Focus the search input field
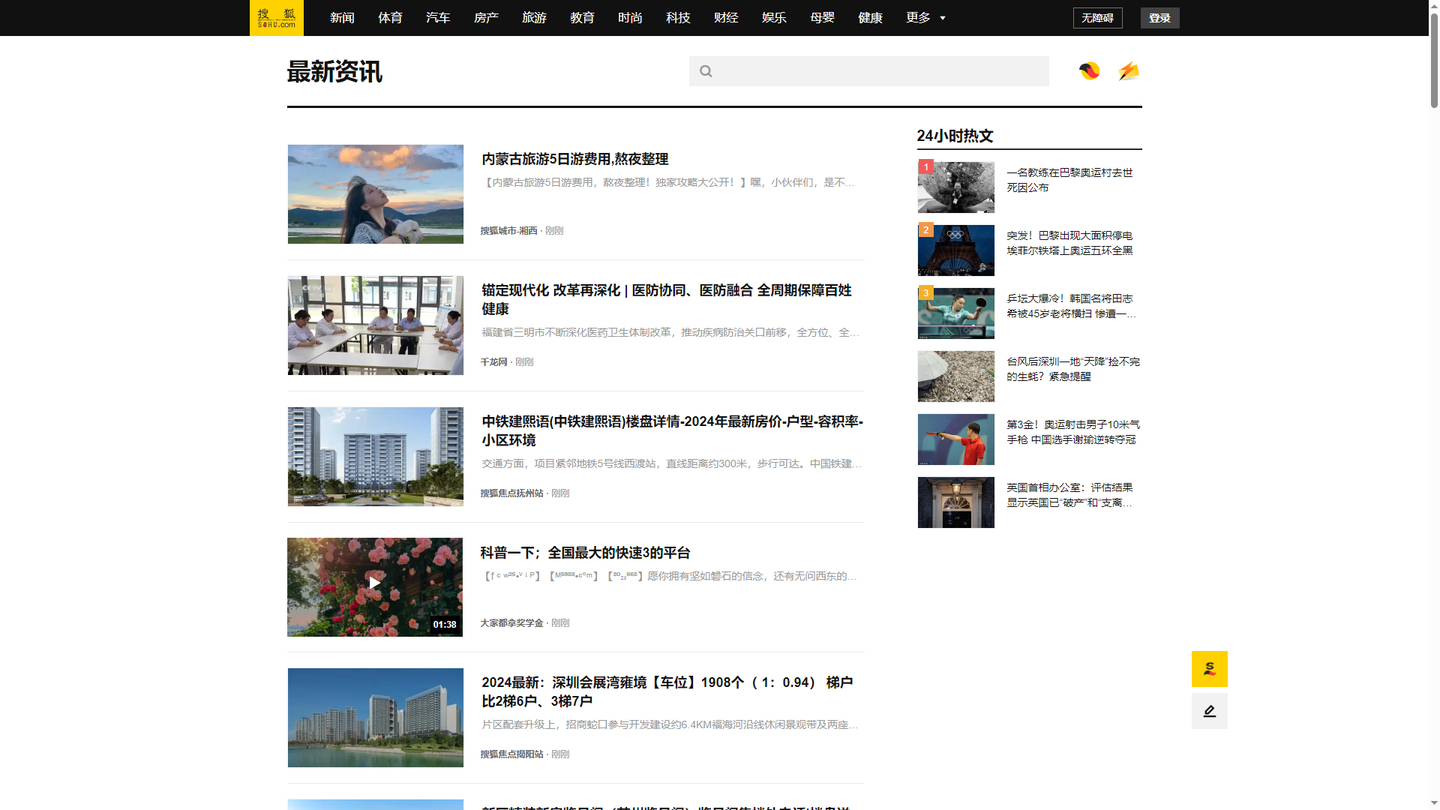This screenshot has width=1440, height=810. tap(869, 71)
